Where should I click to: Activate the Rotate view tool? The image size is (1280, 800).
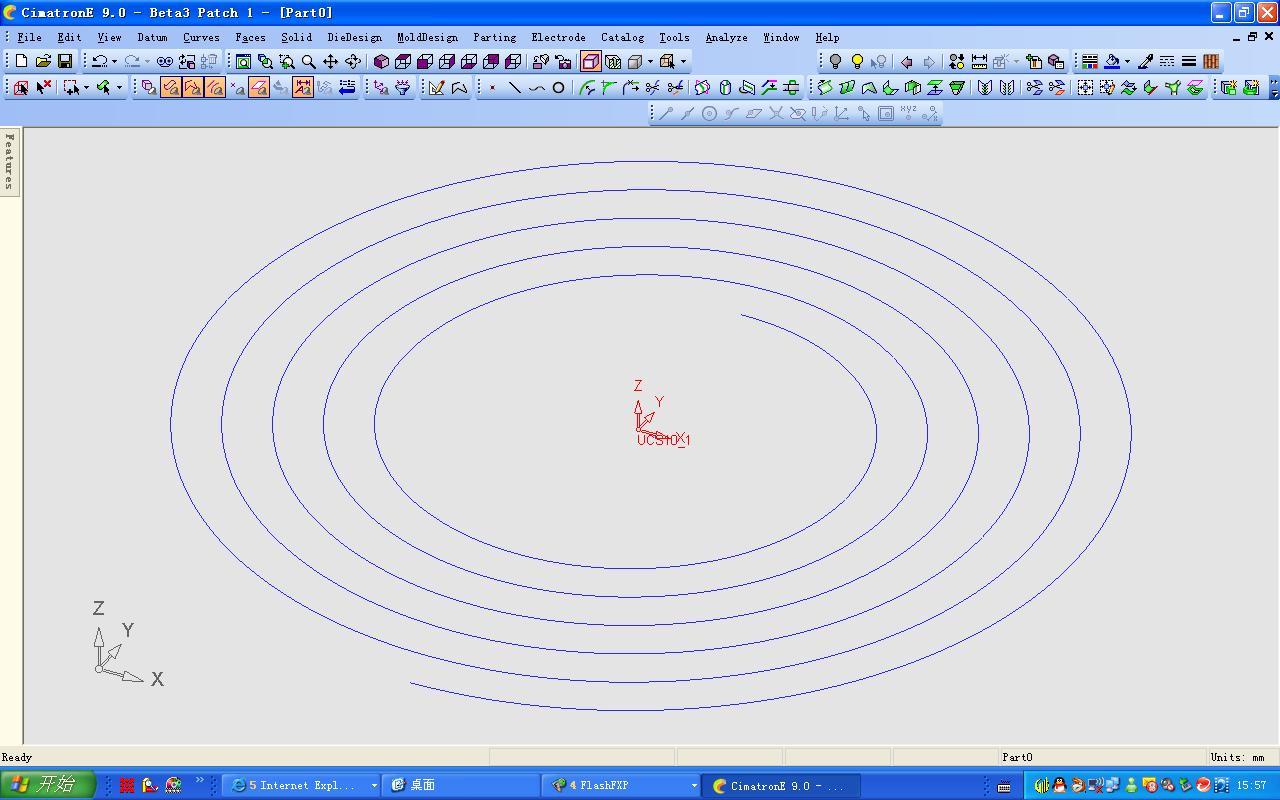(x=353, y=62)
